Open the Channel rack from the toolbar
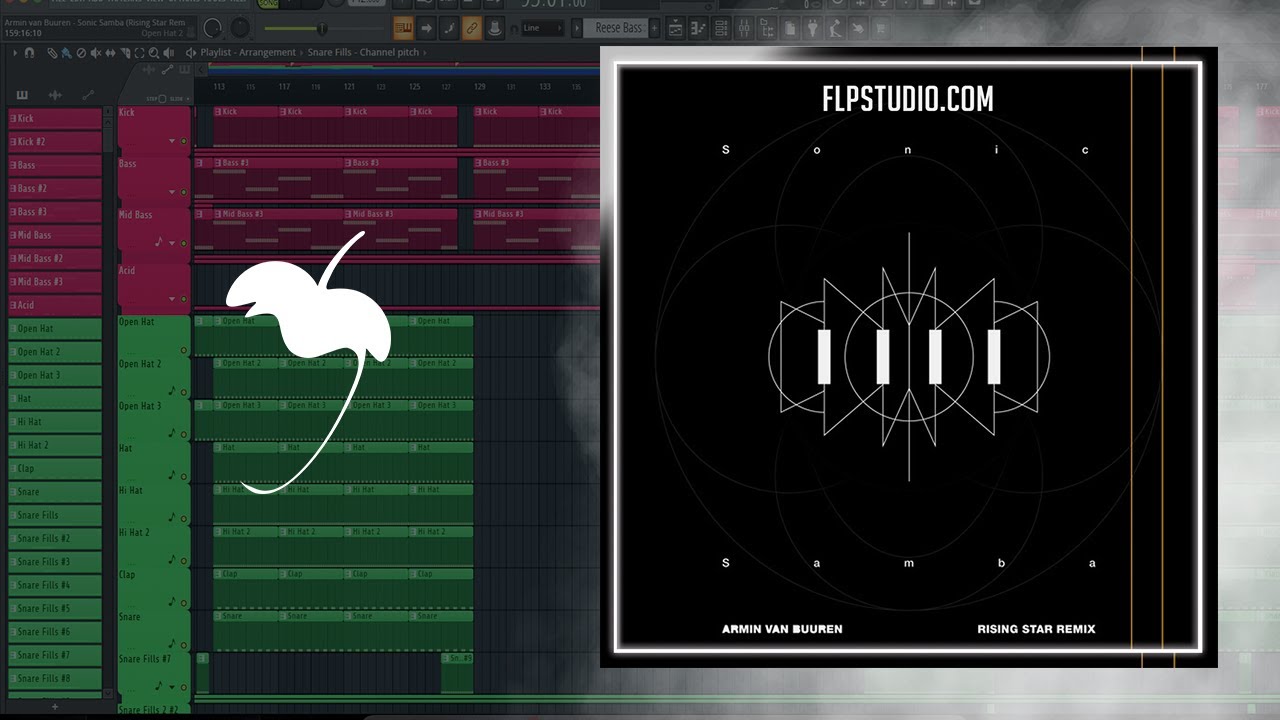 coord(721,28)
